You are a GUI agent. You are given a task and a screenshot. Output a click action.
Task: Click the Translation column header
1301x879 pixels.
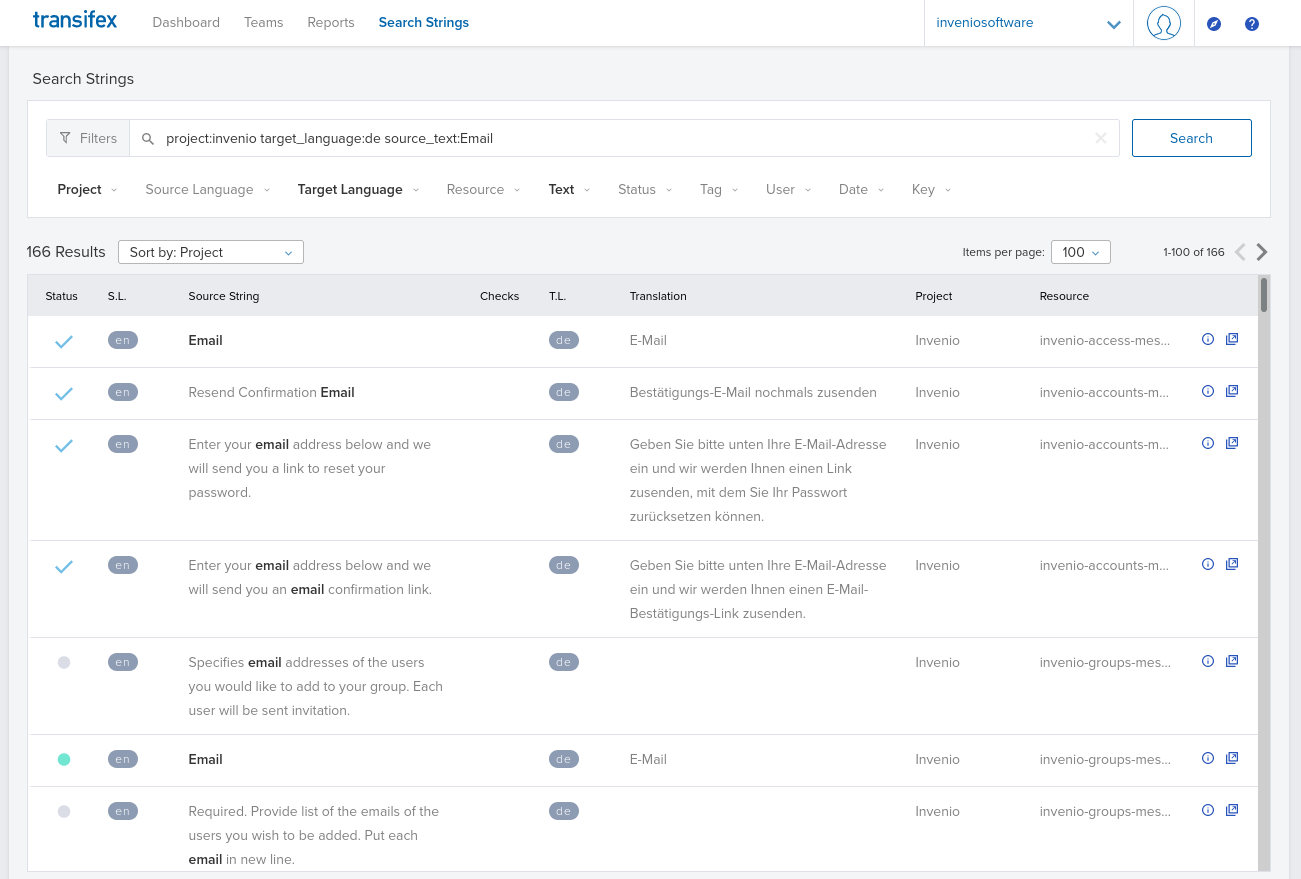pyautogui.click(x=658, y=296)
